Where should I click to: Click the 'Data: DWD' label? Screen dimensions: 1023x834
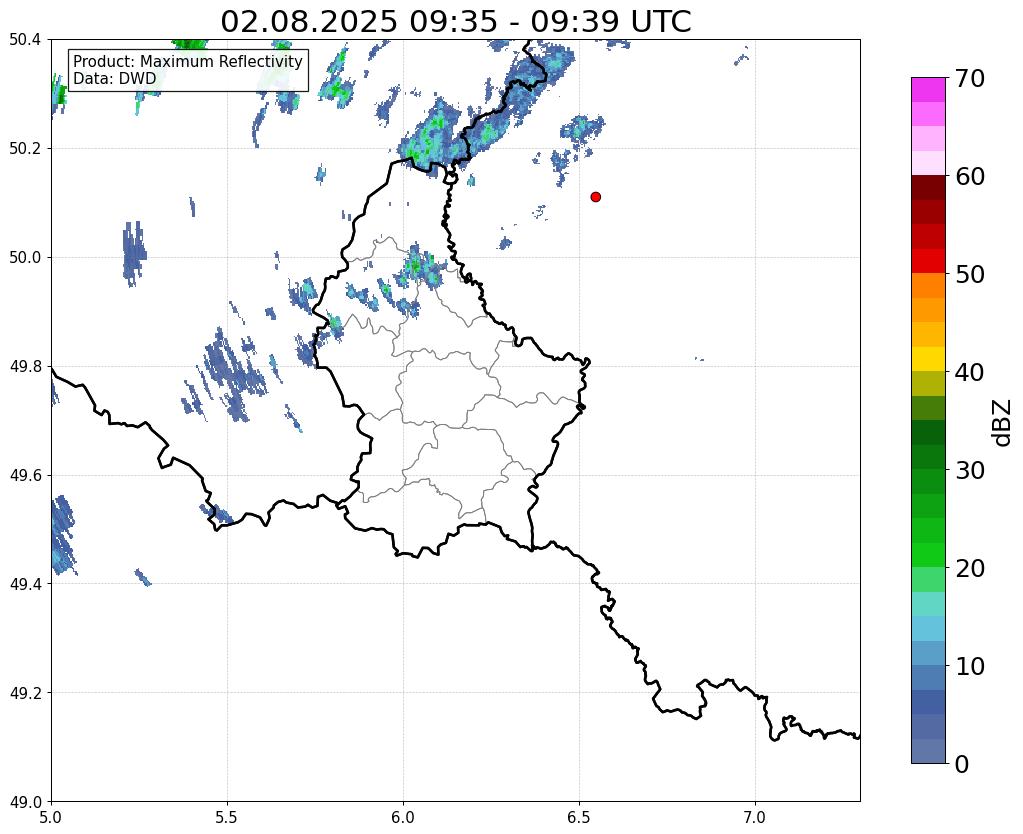pyautogui.click(x=115, y=79)
